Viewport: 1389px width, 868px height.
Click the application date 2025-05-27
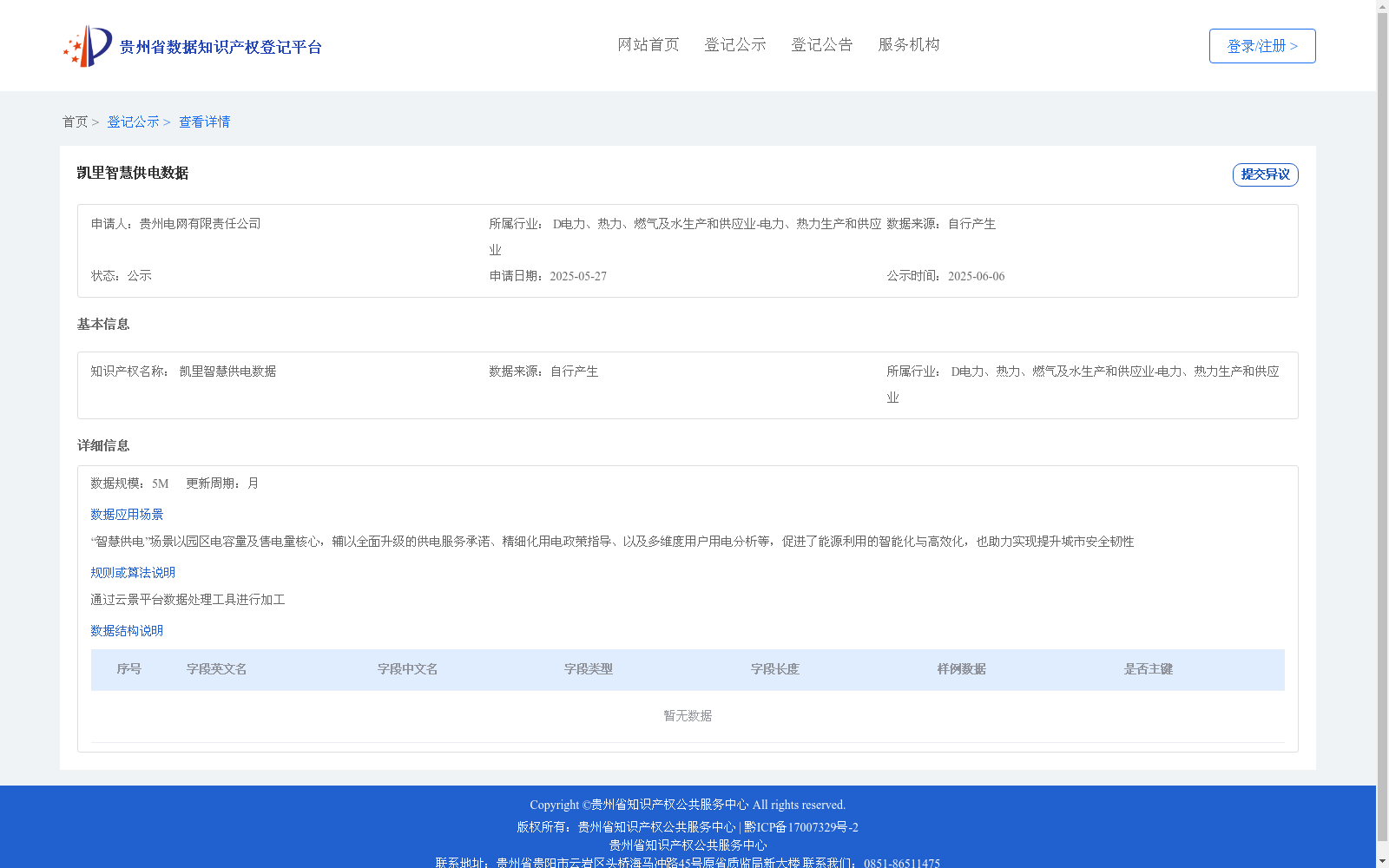pos(578,276)
